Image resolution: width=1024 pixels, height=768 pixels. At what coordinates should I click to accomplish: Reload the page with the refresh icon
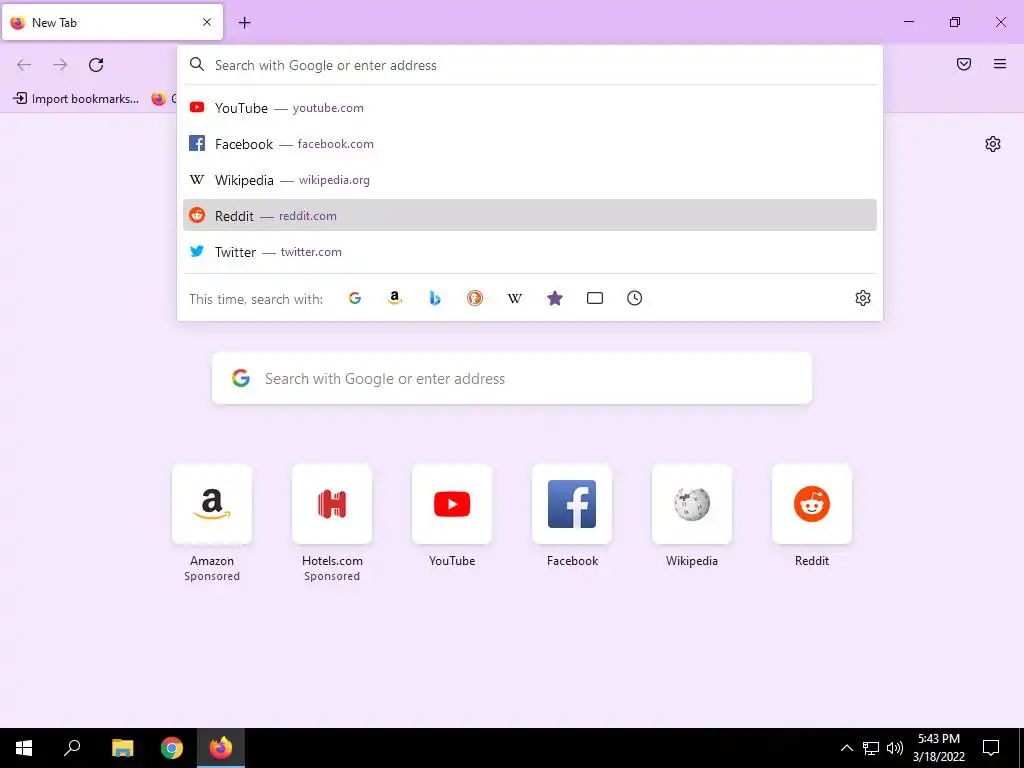[96, 65]
